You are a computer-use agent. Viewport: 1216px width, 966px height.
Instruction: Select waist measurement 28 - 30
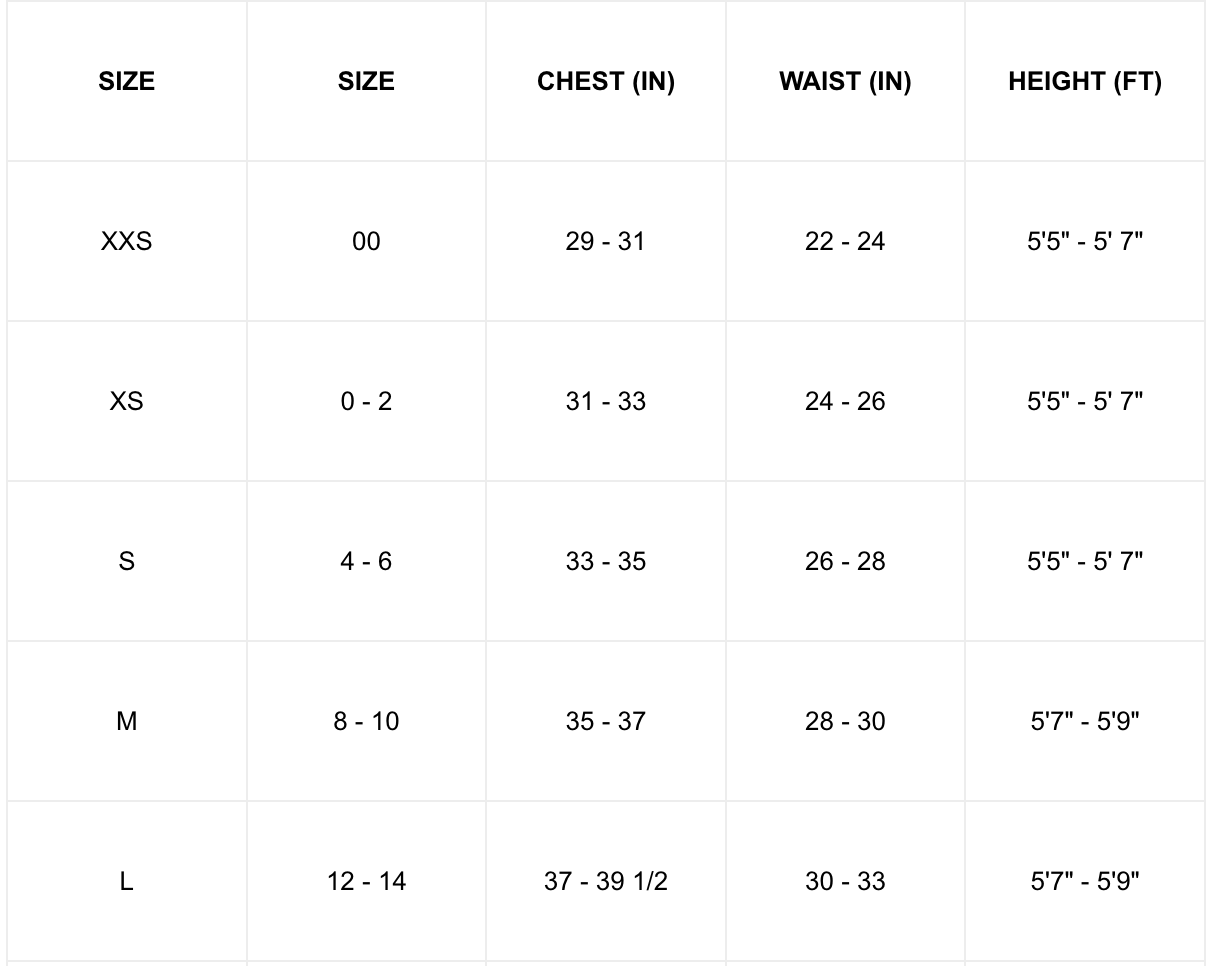pyautogui.click(x=845, y=721)
